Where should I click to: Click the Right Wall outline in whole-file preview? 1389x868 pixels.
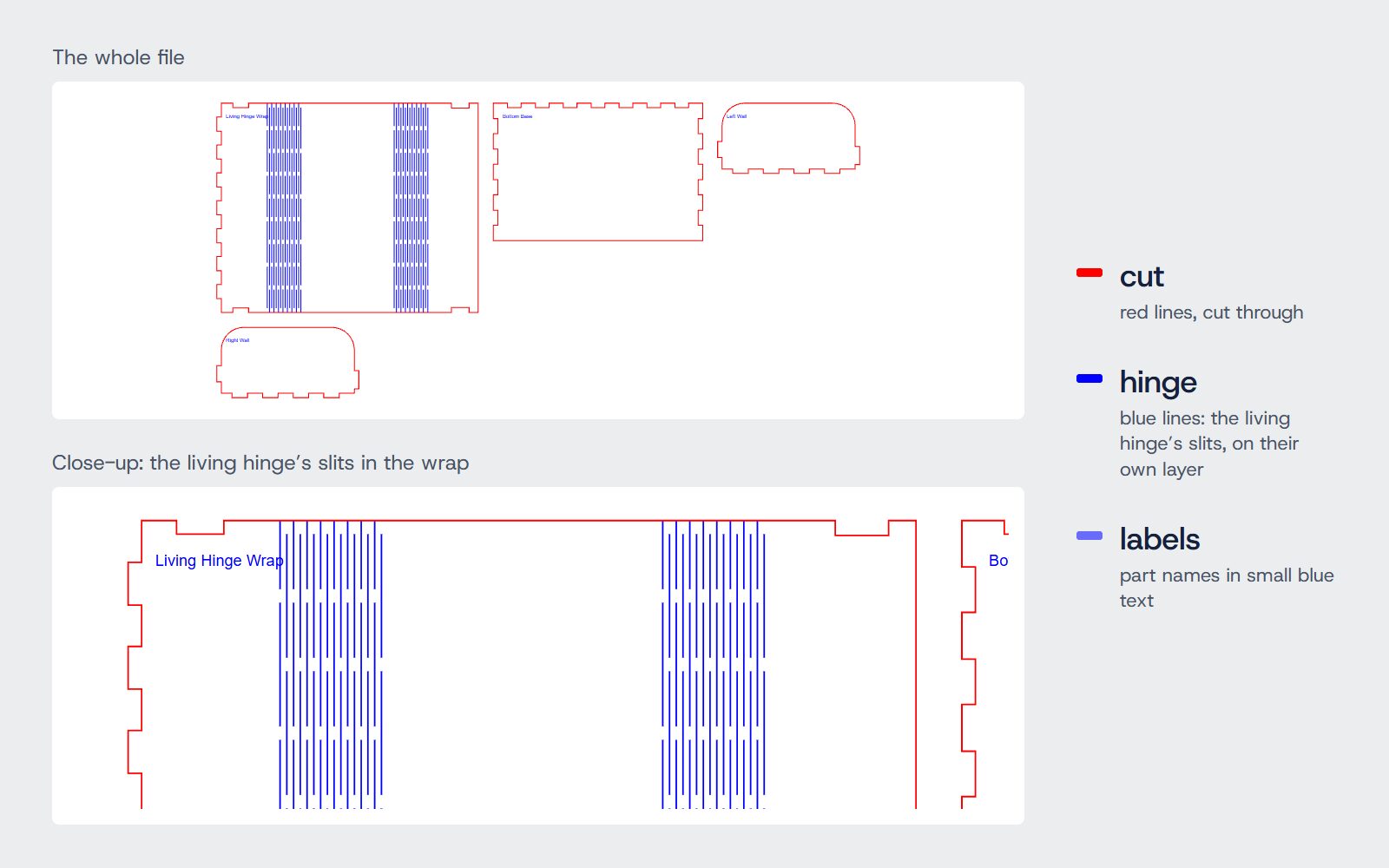(287, 362)
